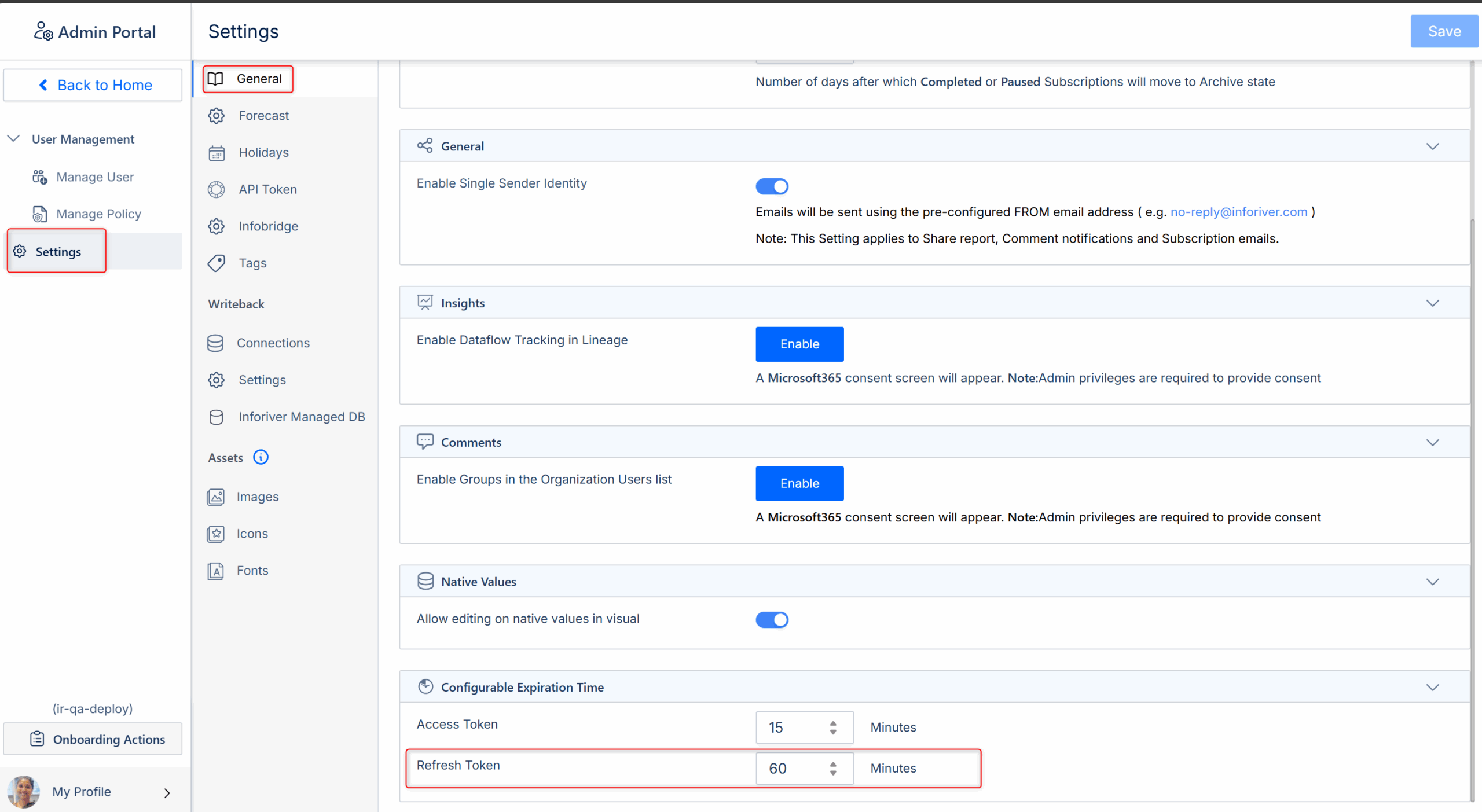The width and height of the screenshot is (1482, 812).
Task: Open the Forecast settings tab
Action: click(263, 116)
